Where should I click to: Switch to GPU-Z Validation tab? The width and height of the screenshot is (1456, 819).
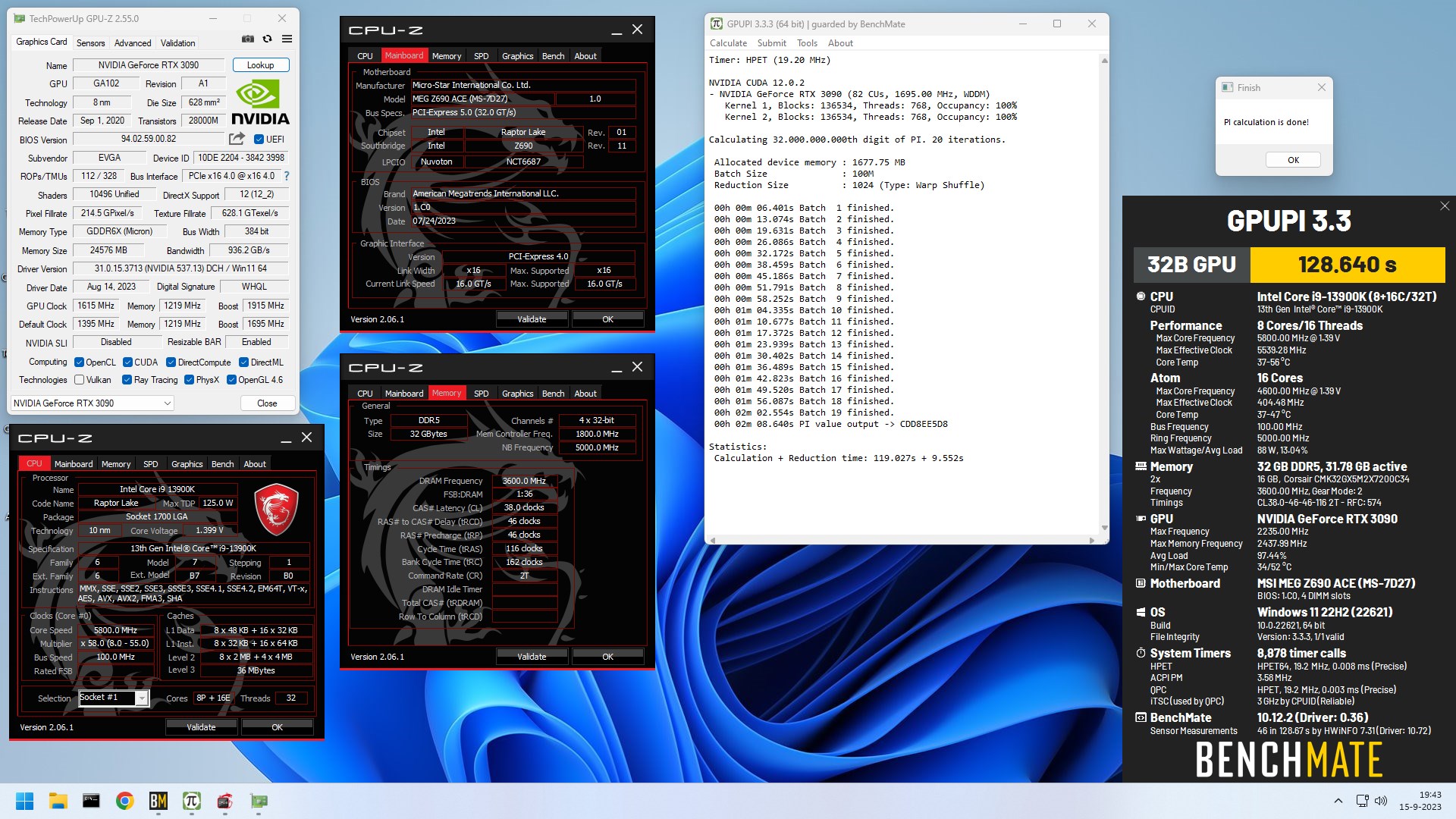click(178, 43)
